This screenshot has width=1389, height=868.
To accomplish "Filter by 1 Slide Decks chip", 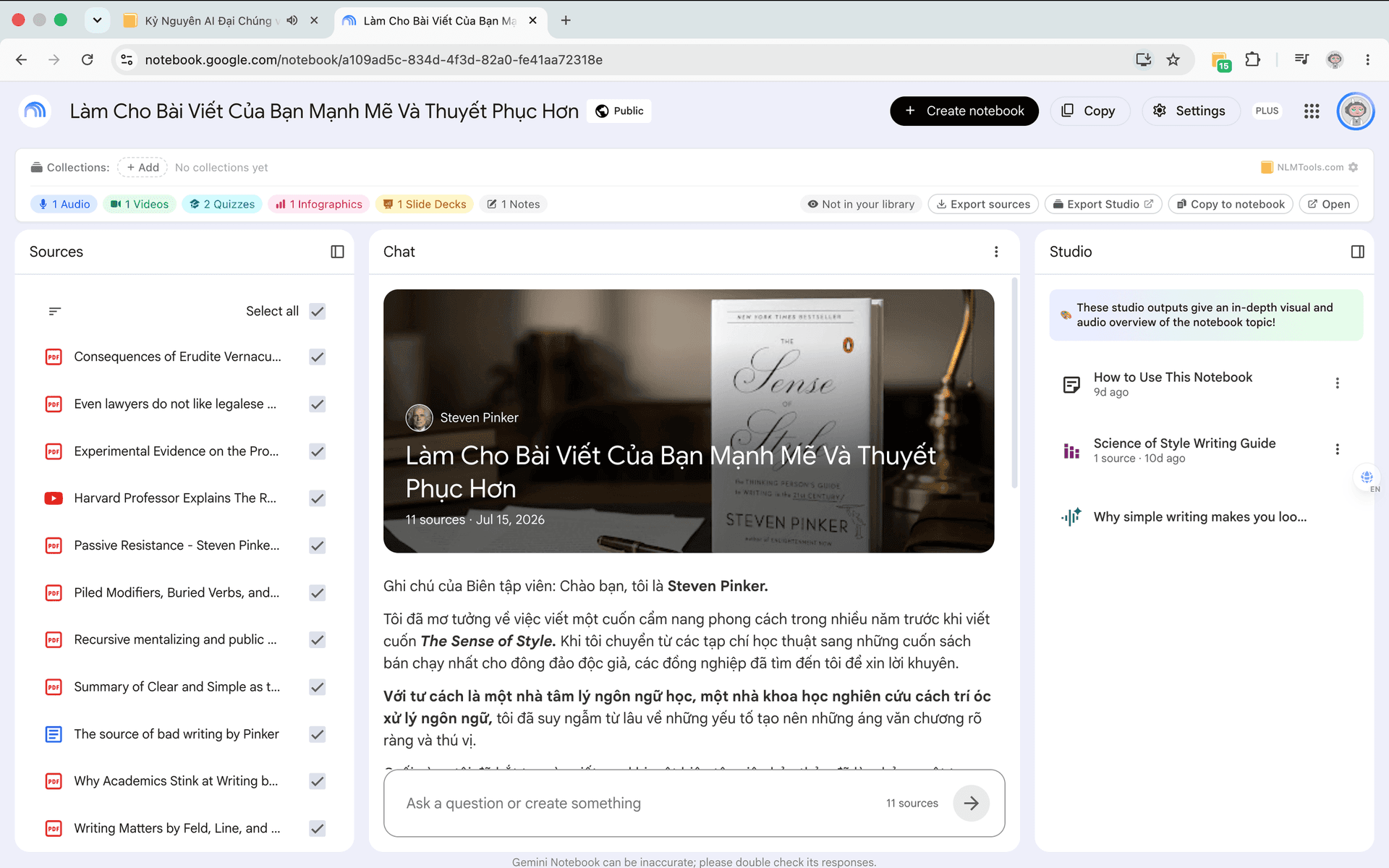I will [x=425, y=204].
